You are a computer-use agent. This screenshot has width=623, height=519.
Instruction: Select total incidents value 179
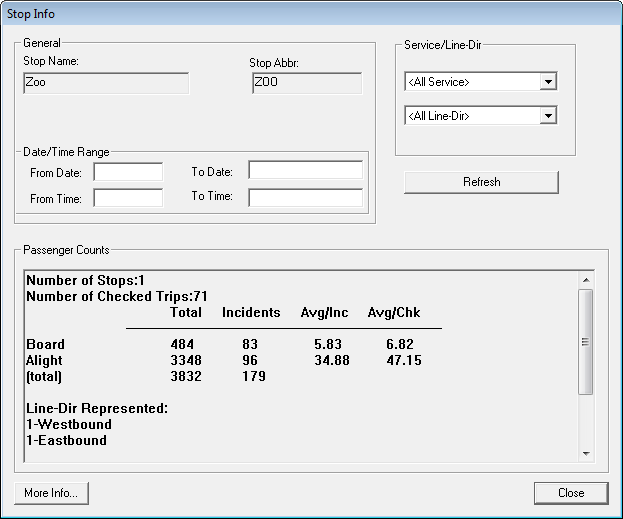(x=254, y=376)
